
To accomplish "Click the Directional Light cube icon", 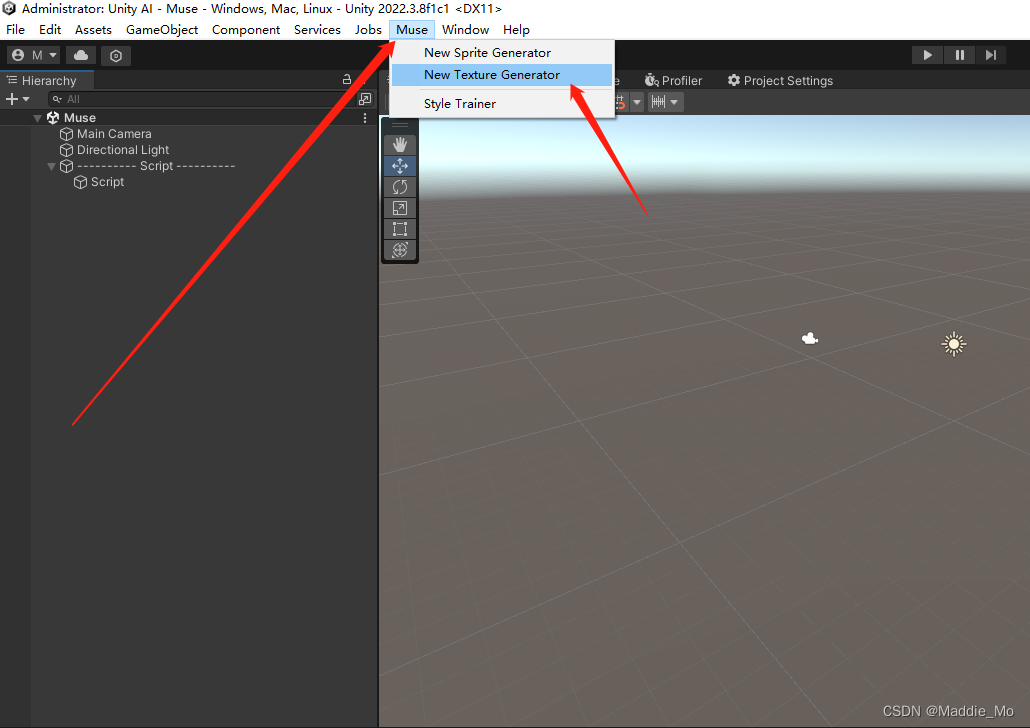I will 66,150.
